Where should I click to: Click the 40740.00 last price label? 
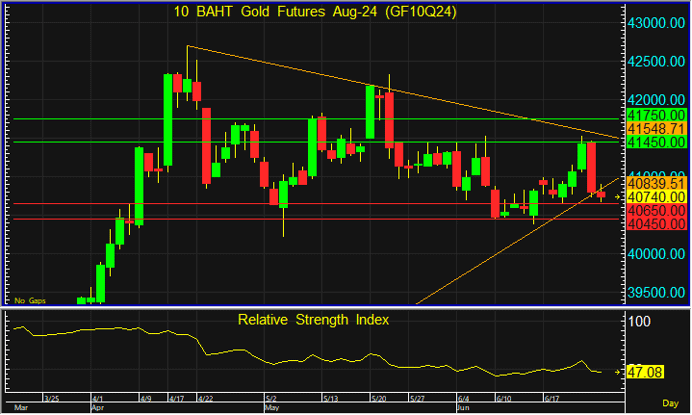tap(657, 197)
